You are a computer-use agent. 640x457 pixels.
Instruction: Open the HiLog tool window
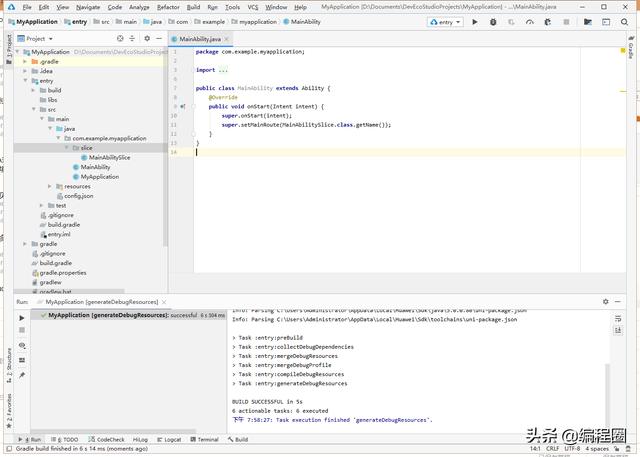click(140, 439)
